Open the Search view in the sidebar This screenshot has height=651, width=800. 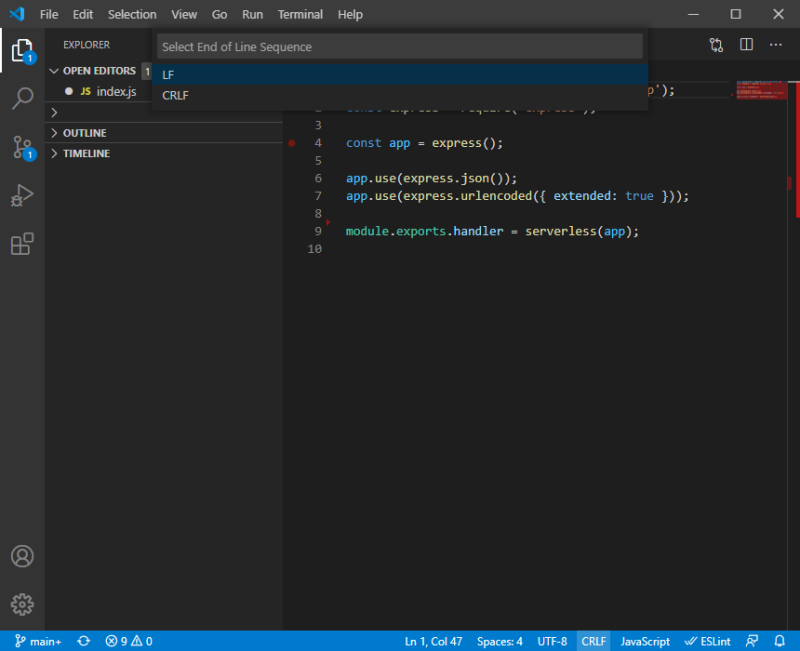22,96
